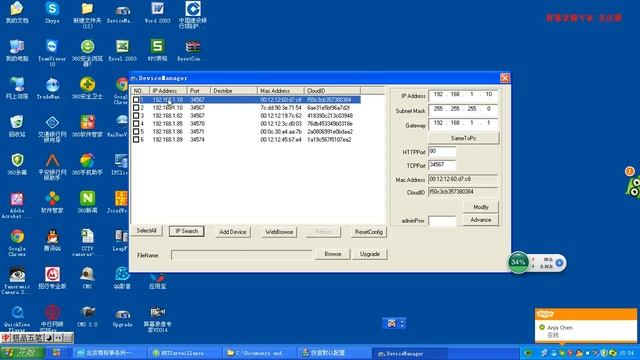Open the 360 News green N icon
The height and width of the screenshot is (360, 640).
pyautogui.click(x=87, y=202)
